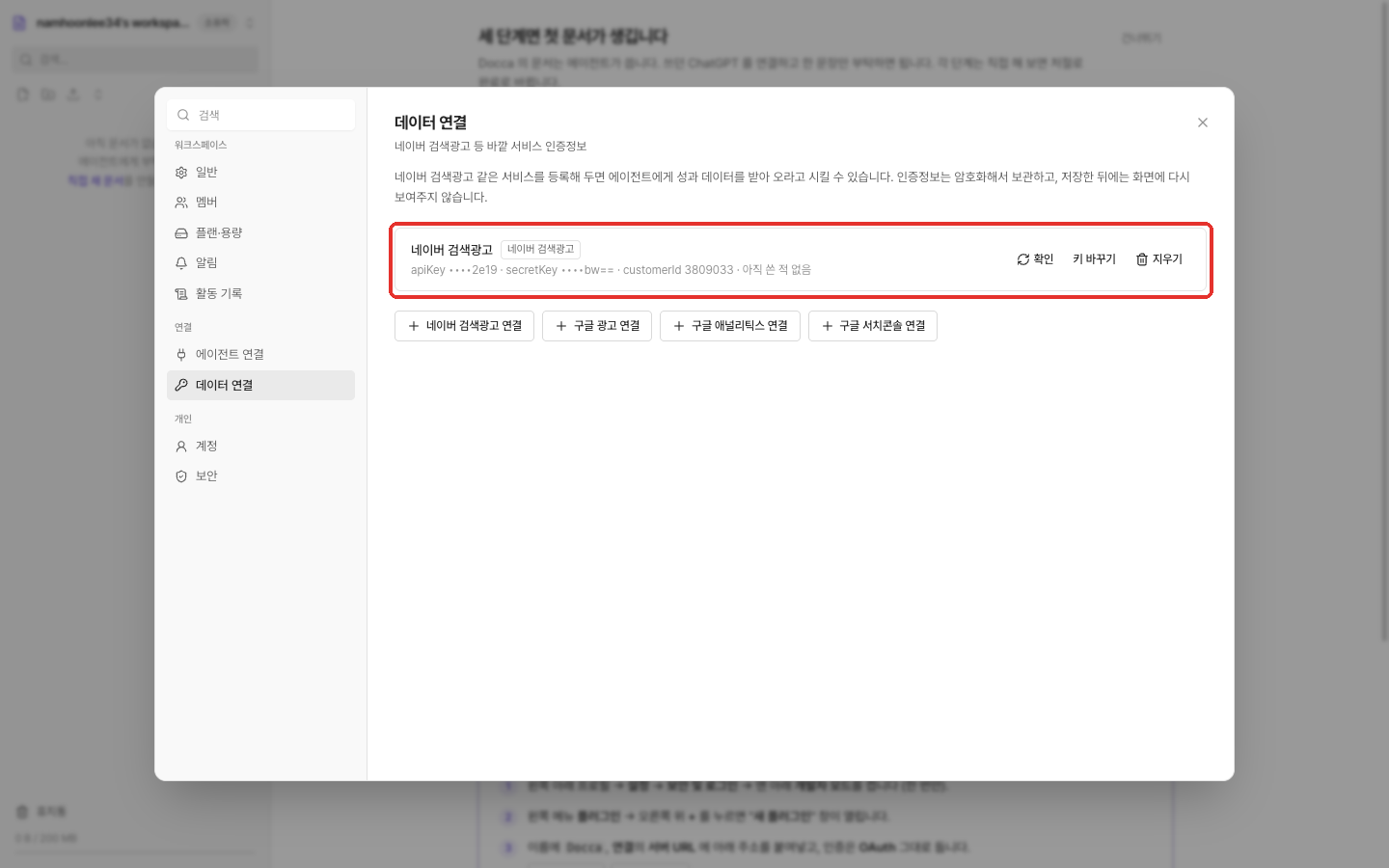Open the 보안 settings section

click(260, 476)
